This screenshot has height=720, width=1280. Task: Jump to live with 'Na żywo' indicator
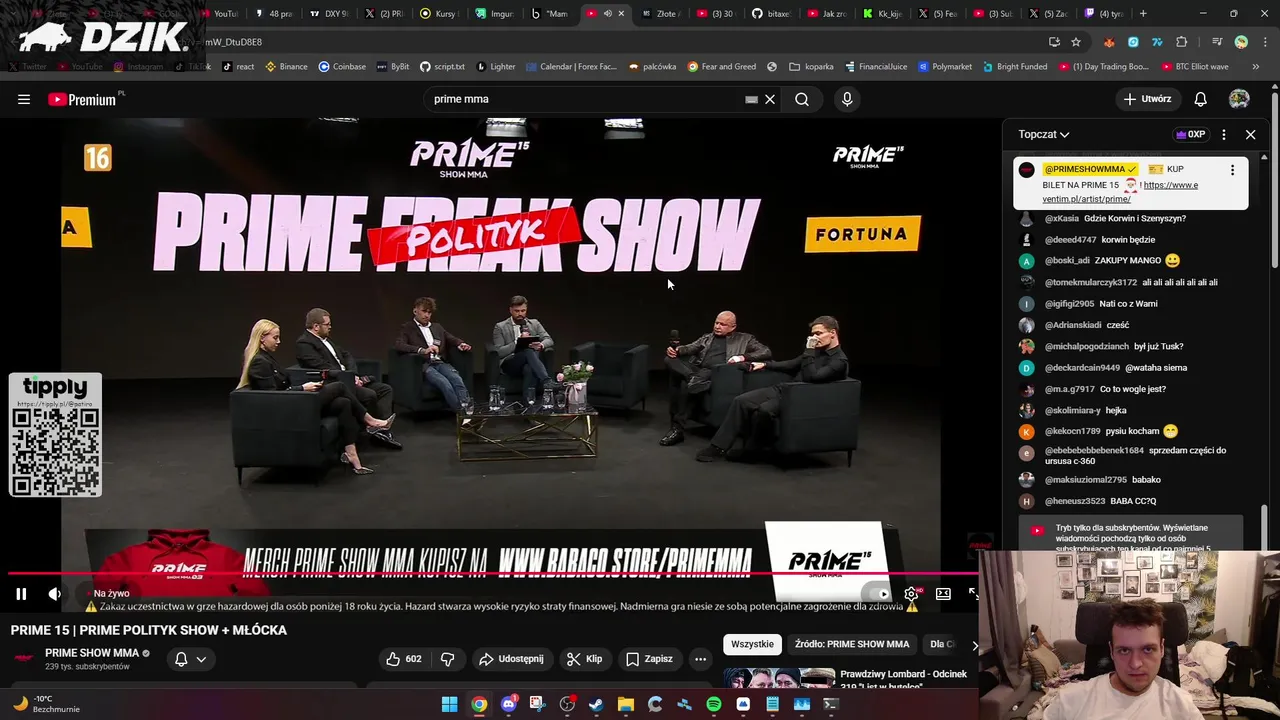click(x=108, y=594)
